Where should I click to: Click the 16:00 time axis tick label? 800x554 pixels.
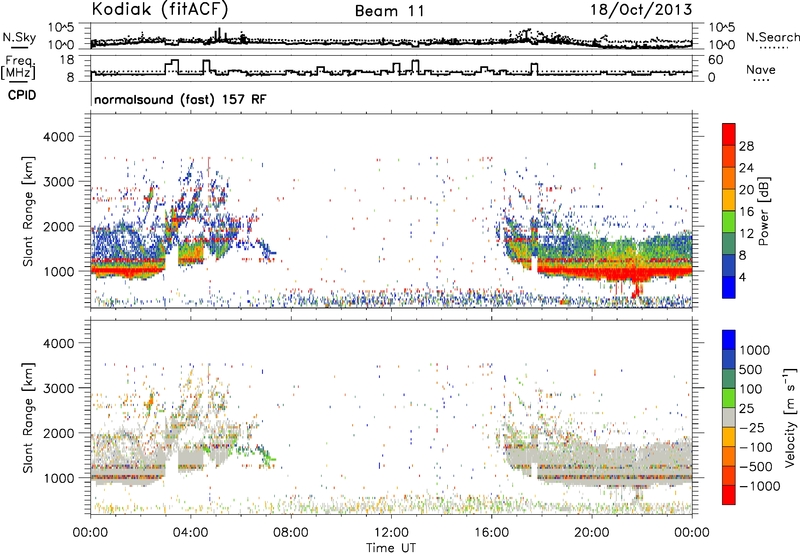click(x=491, y=533)
